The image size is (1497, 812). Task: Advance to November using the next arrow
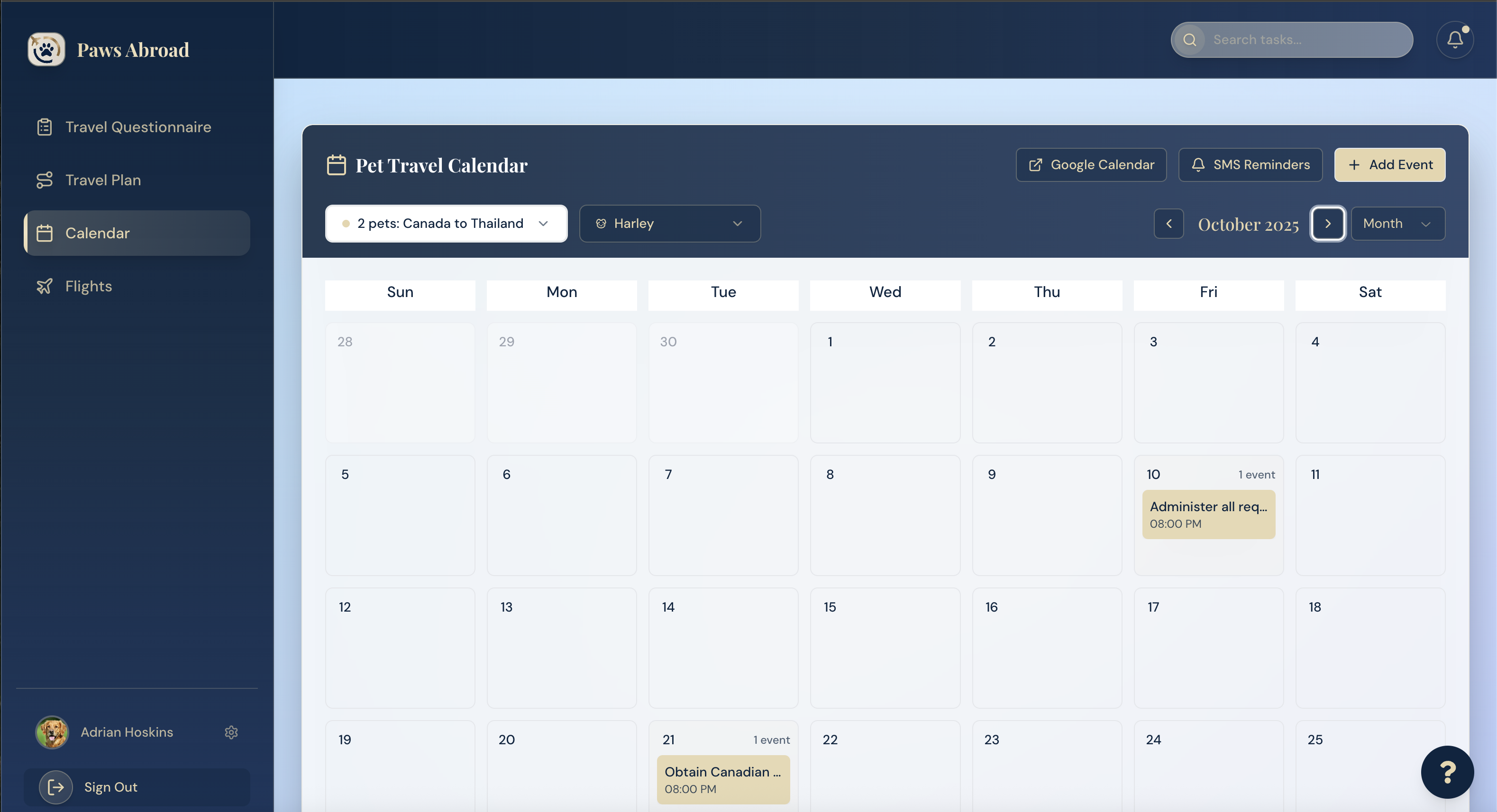pos(1328,224)
